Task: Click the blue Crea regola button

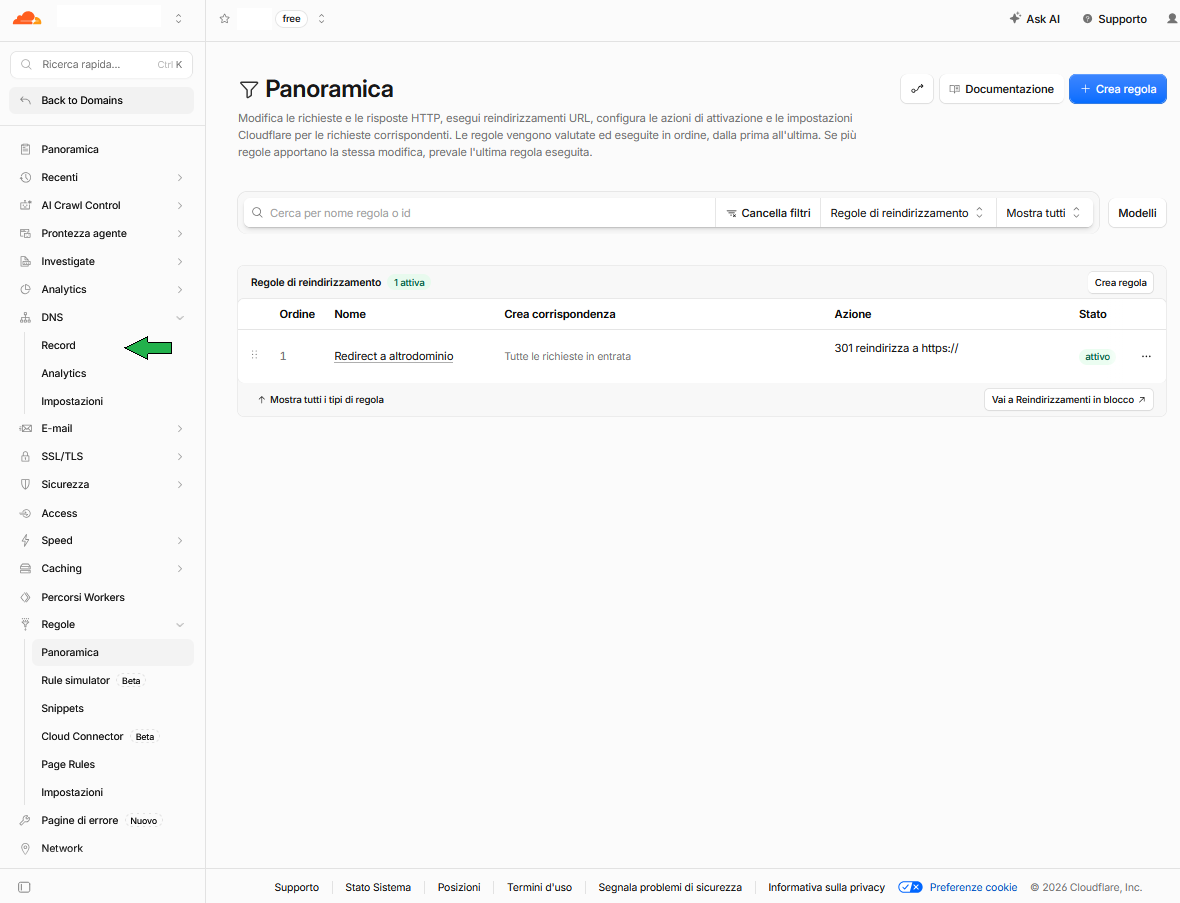Action: (x=1118, y=89)
